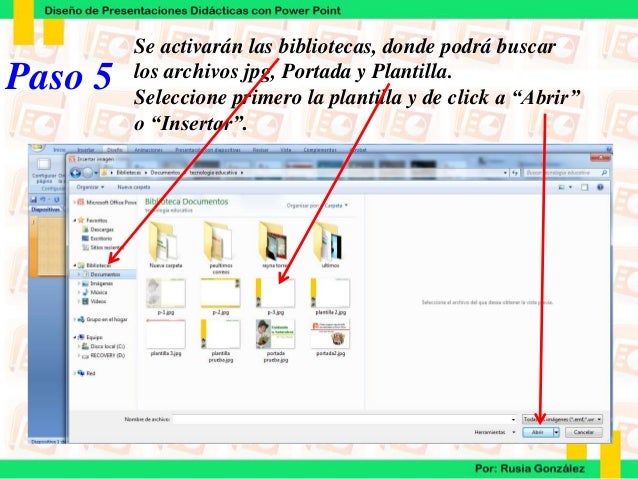Select RECOVERY (D:) drive

pos(103,355)
